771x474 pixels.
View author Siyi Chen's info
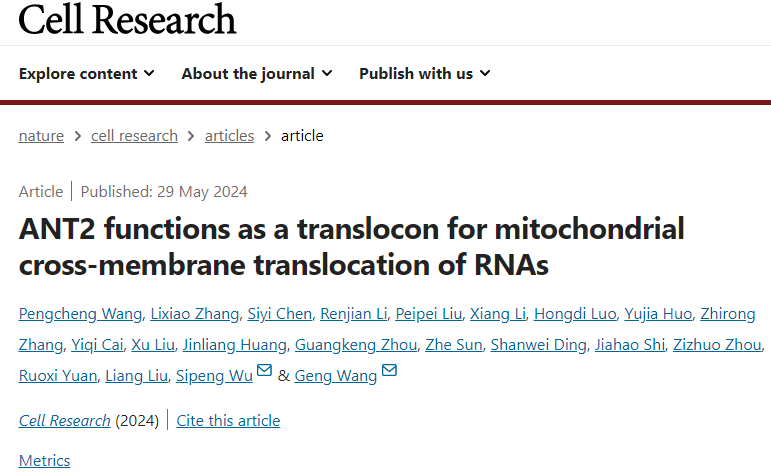click(x=279, y=314)
